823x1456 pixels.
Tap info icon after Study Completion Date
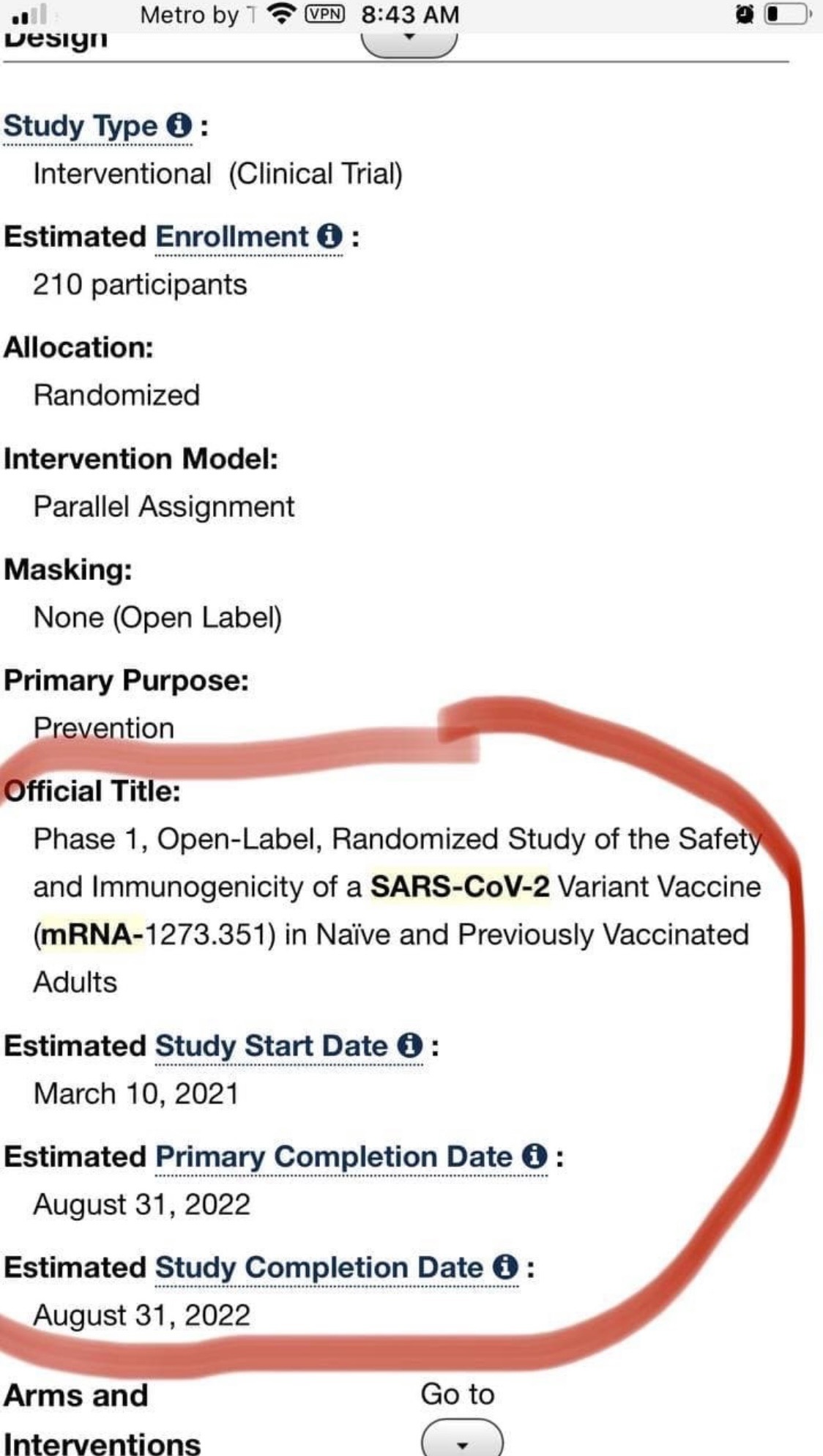pos(505,1267)
